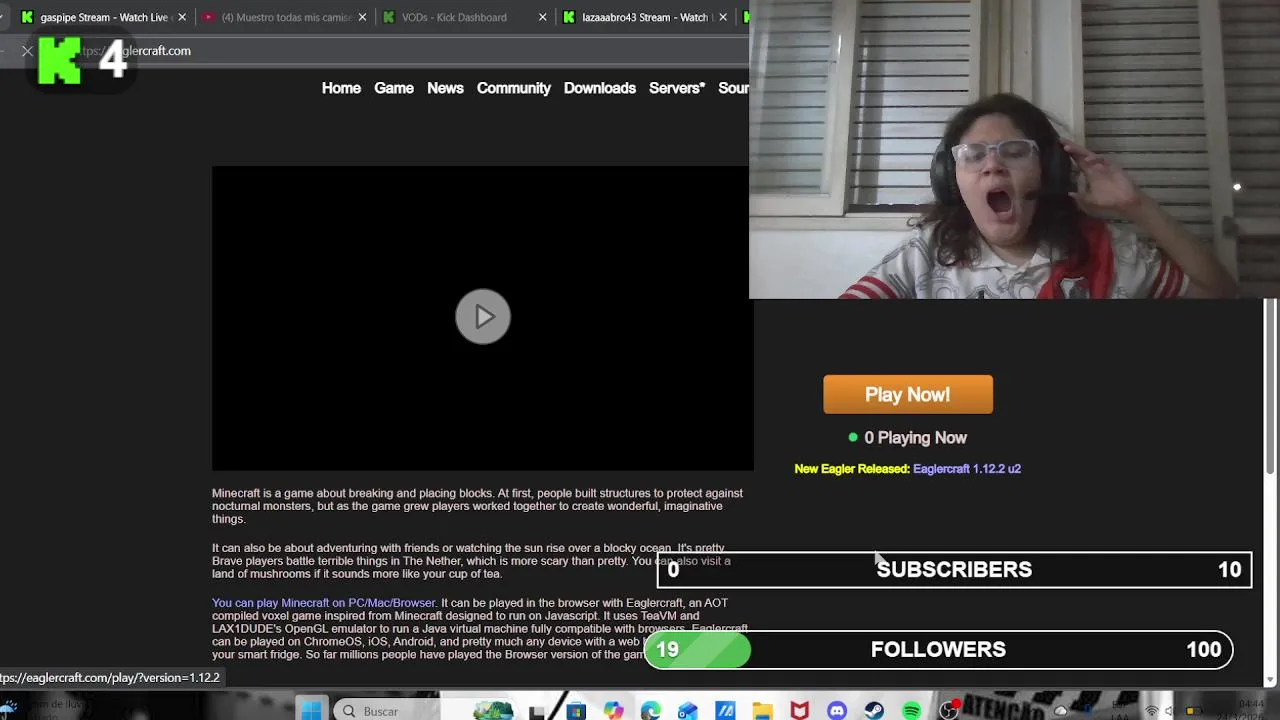Stop page loading with the X button
This screenshot has width=1280, height=720.
(27, 51)
